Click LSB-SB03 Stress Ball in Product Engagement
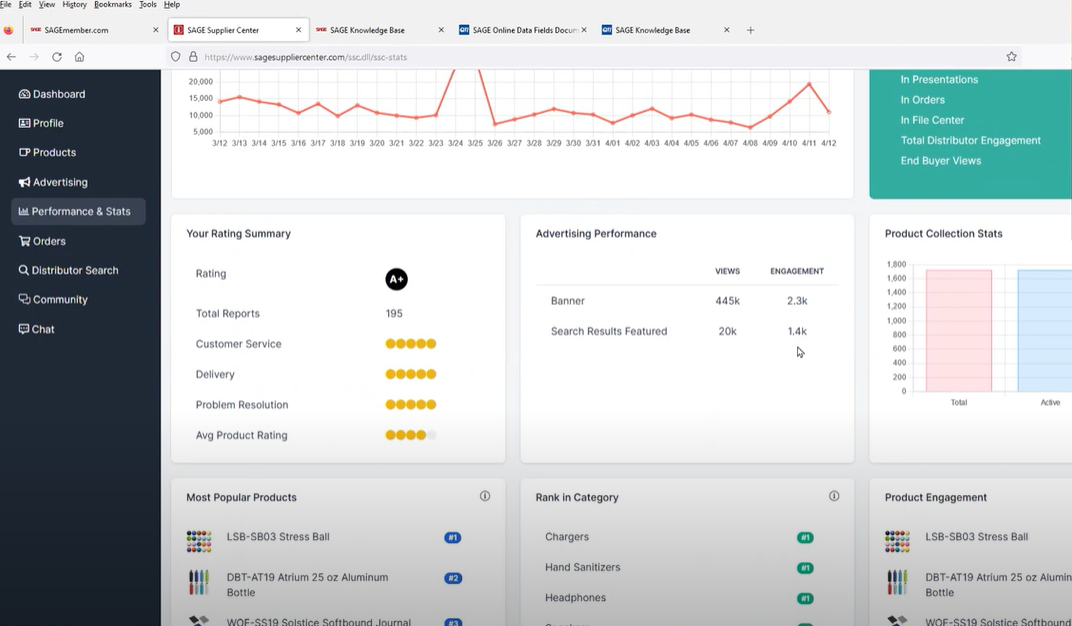The width and height of the screenshot is (1072, 626). coord(976,536)
